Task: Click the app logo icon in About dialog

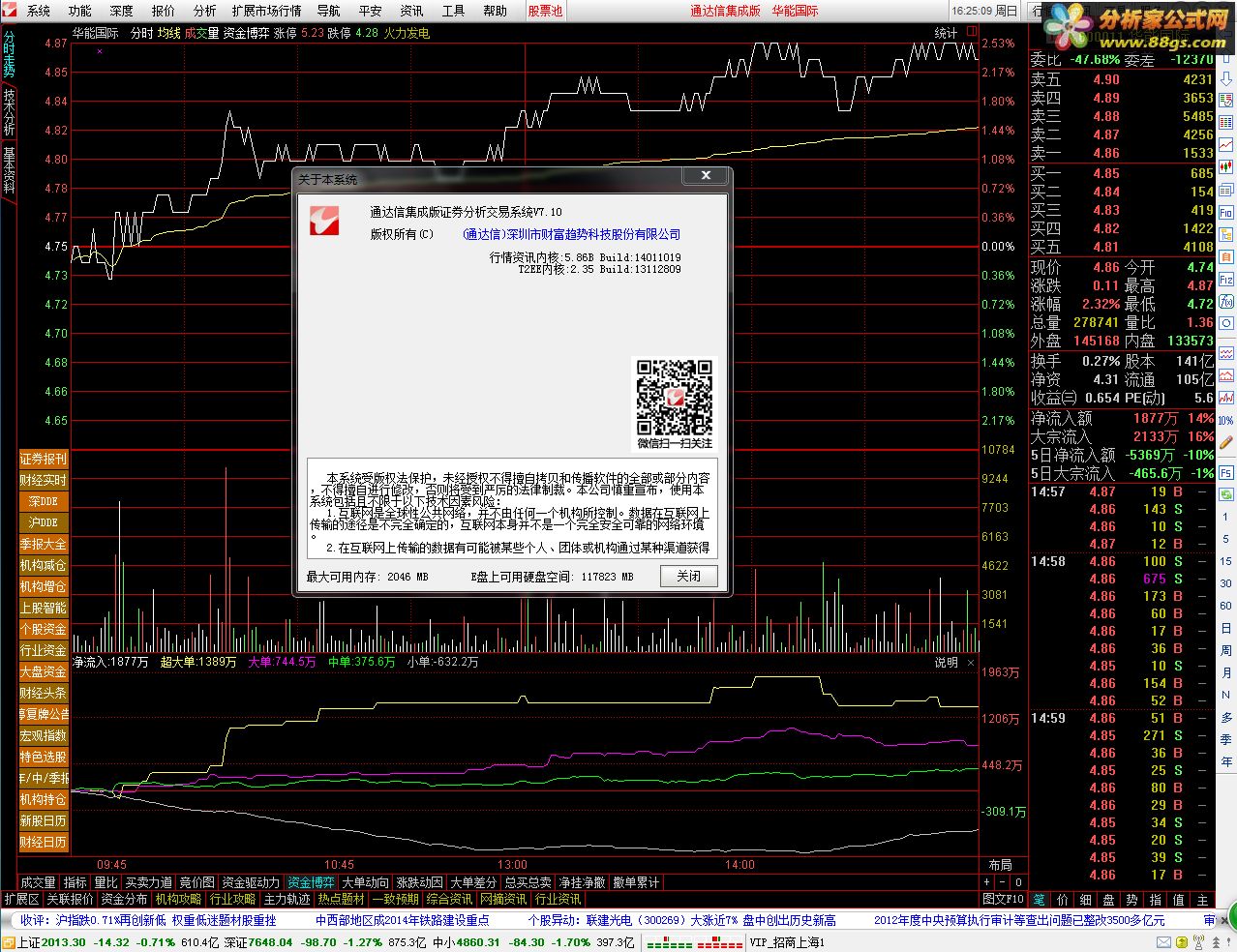Action: (325, 220)
